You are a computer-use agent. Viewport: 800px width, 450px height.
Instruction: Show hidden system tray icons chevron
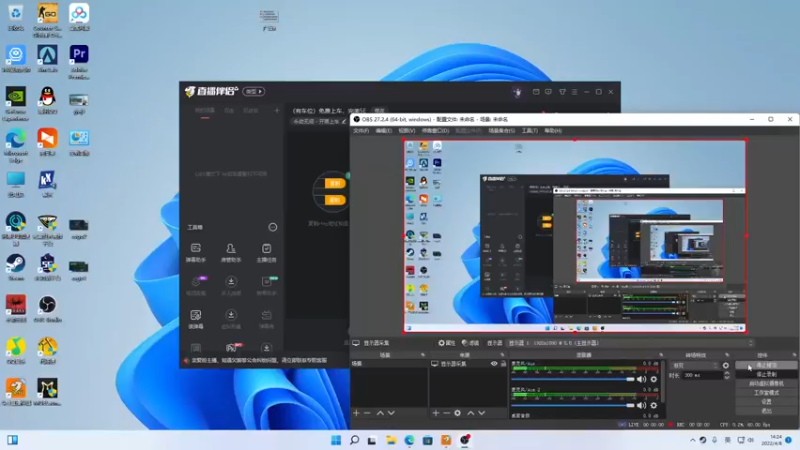(x=692, y=440)
